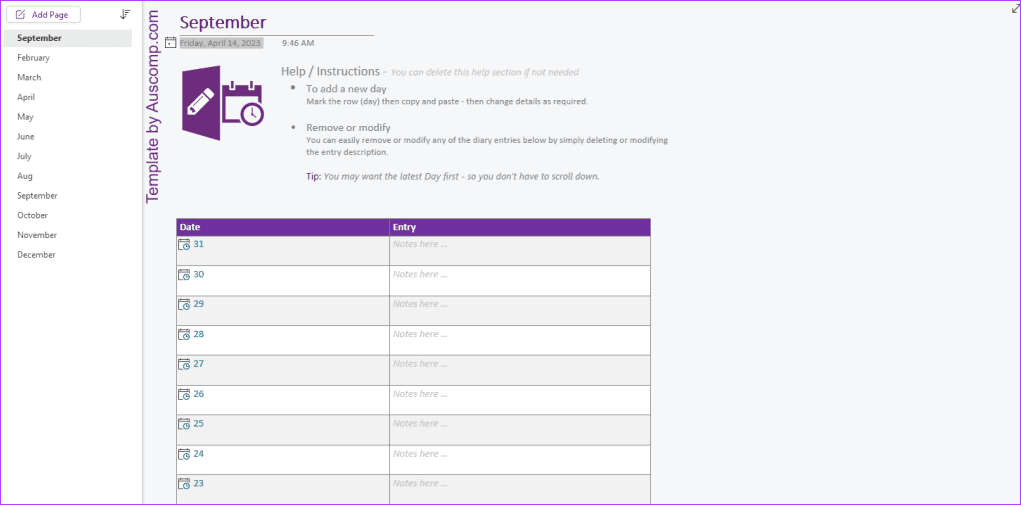1021x505 pixels.
Task: Click date number 24 in table
Action: click(199, 454)
